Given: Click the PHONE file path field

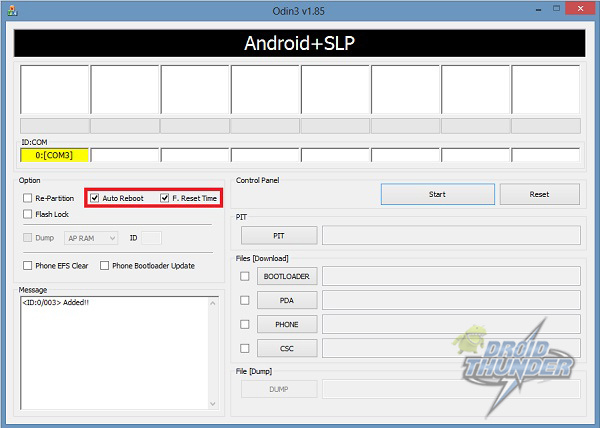Looking at the screenshot, I should tap(451, 324).
